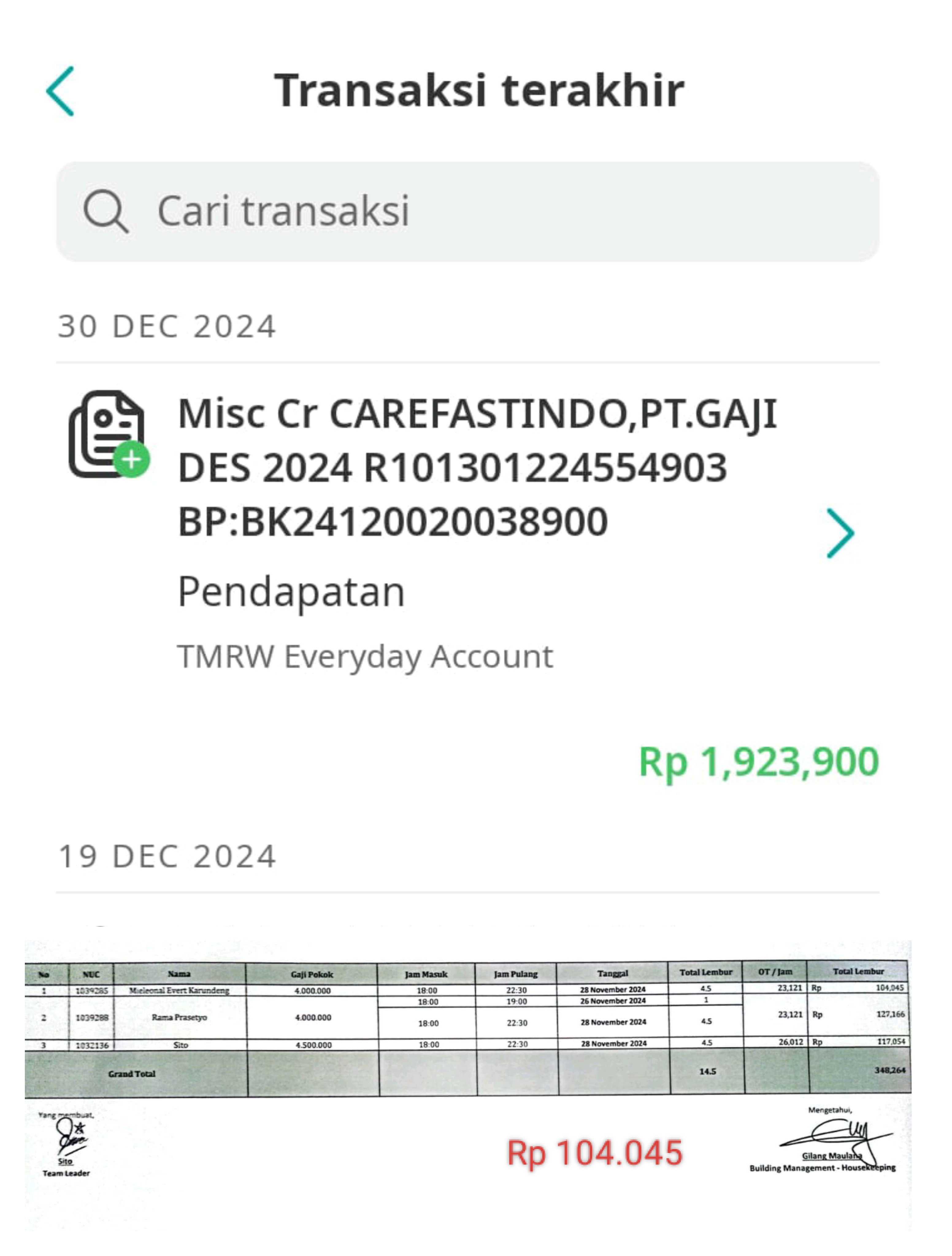Open the Misc Cr CAREFASTINDO transaction title
Image resolution: width=952 pixels, height=1256 pixels.
(477, 467)
